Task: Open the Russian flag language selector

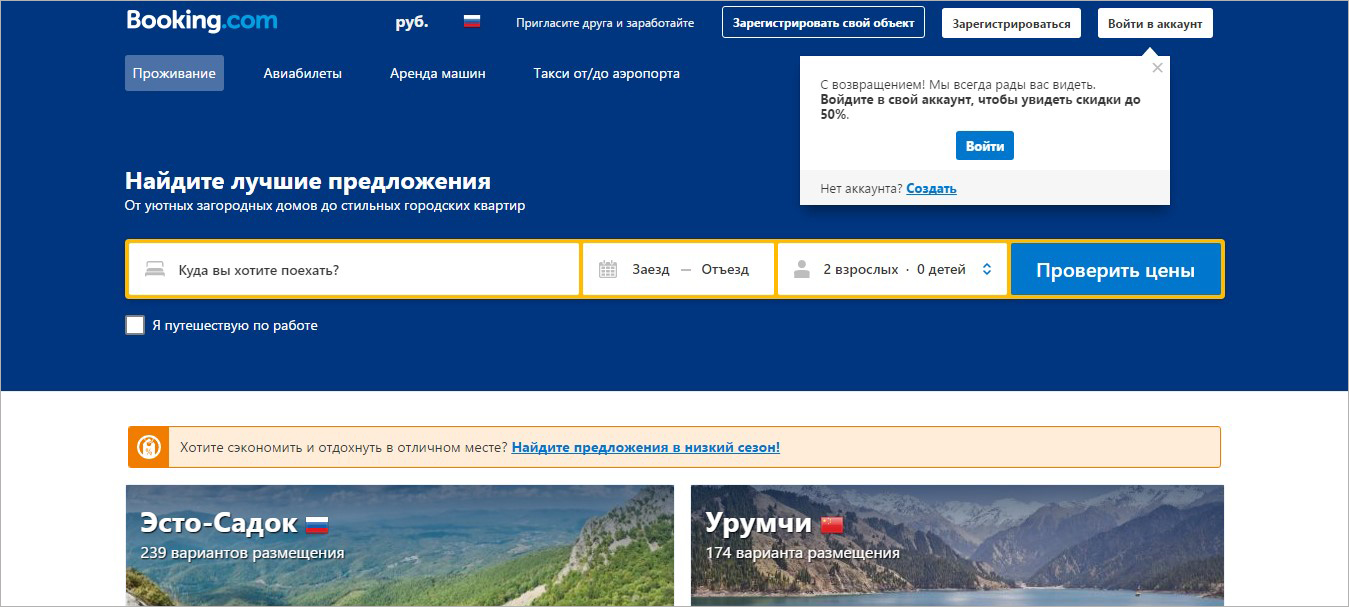Action: click(472, 21)
